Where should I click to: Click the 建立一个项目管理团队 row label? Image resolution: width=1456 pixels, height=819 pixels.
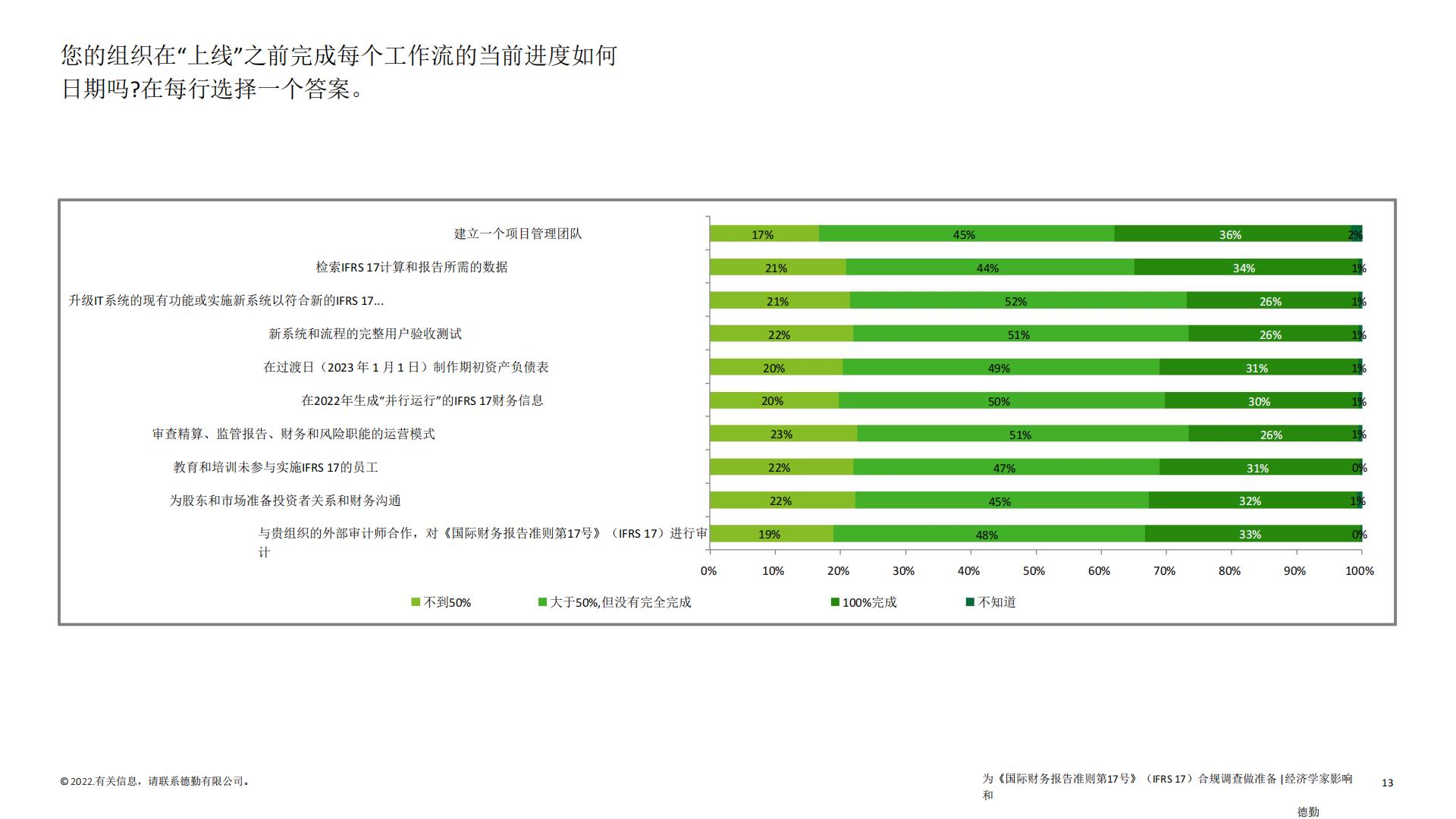click(x=518, y=234)
